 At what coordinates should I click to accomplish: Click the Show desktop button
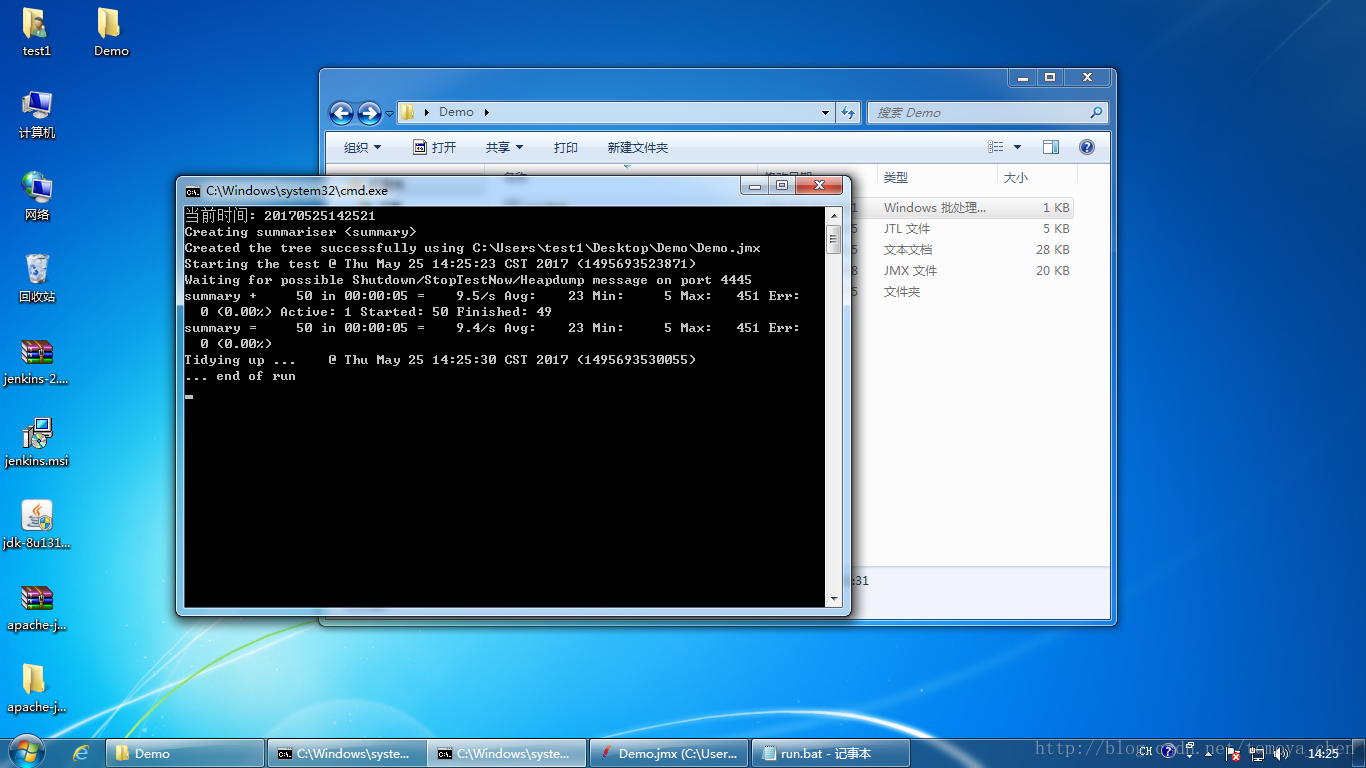pyautogui.click(x=1358, y=753)
